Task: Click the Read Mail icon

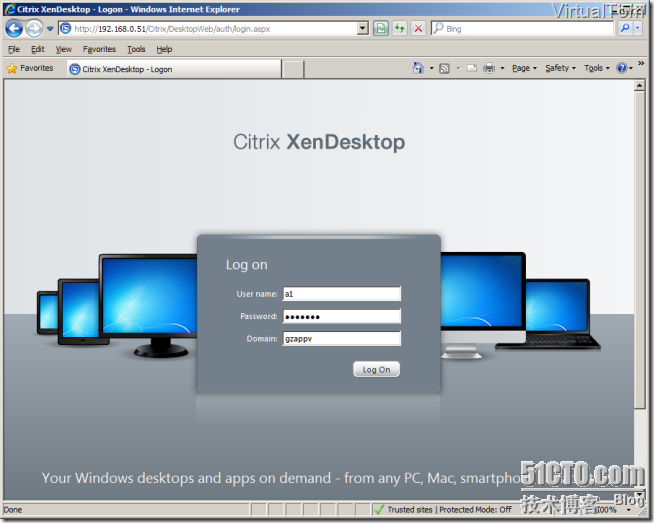Action: tap(472, 68)
